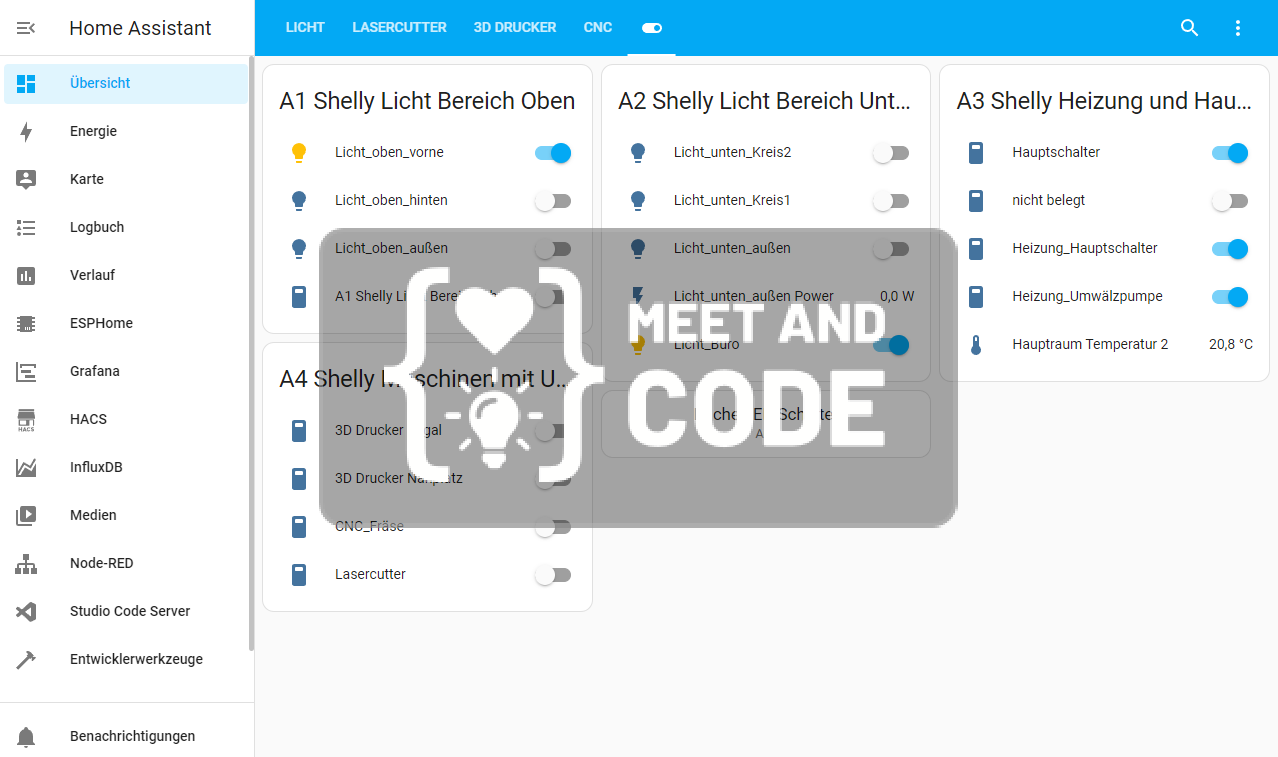Turn off the Licht_oben_vorne switch
The width and height of the screenshot is (1278, 757).
point(553,153)
